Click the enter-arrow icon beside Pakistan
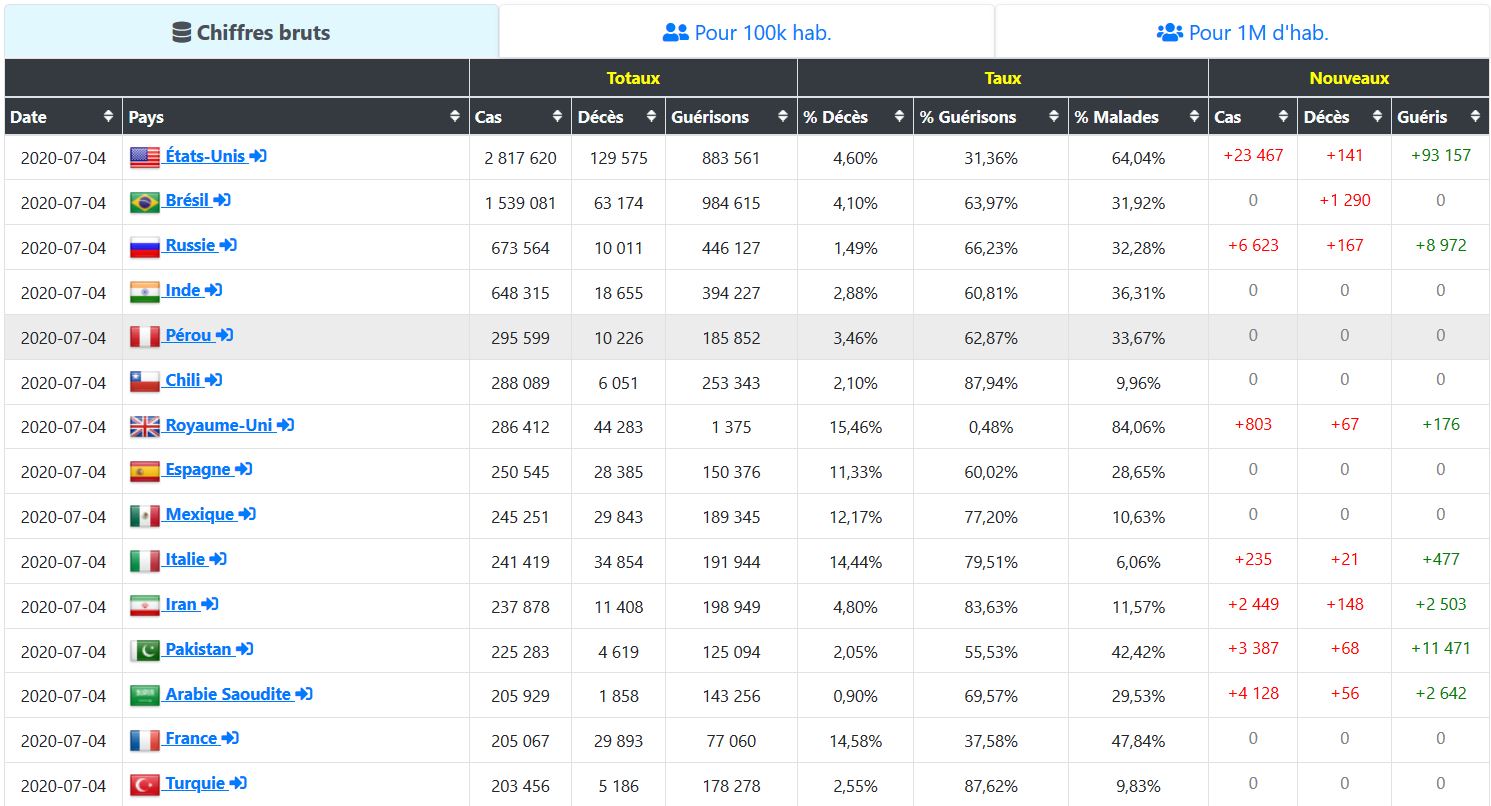This screenshot has height=806, width=1491. tap(244, 649)
